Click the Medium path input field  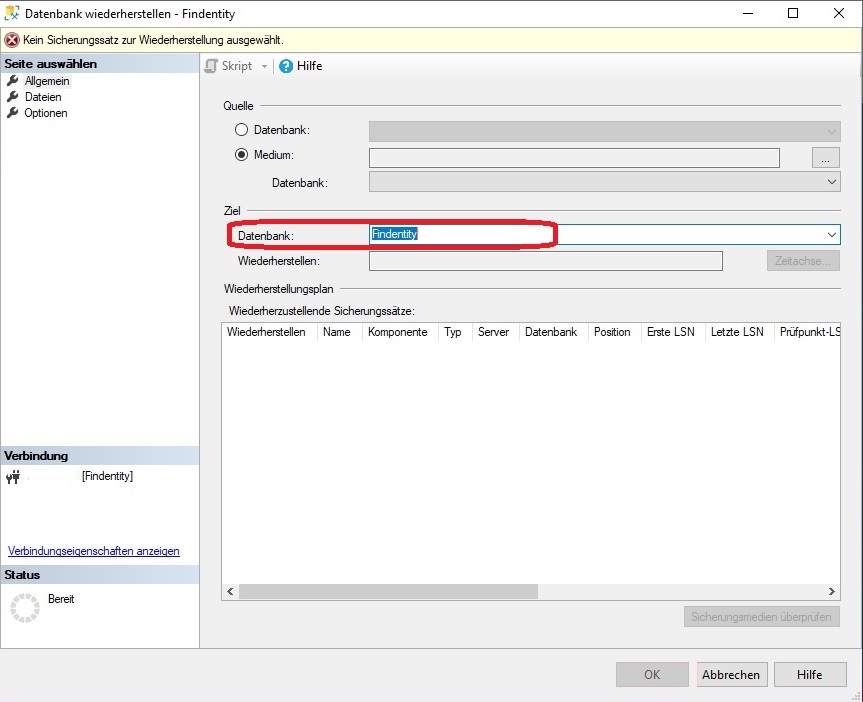tap(574, 158)
